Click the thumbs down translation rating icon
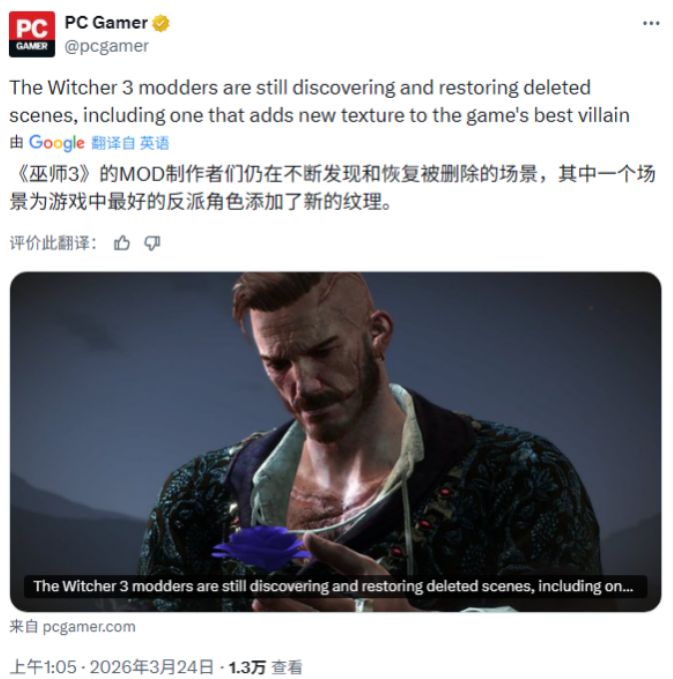The image size is (673, 679). click(x=152, y=243)
